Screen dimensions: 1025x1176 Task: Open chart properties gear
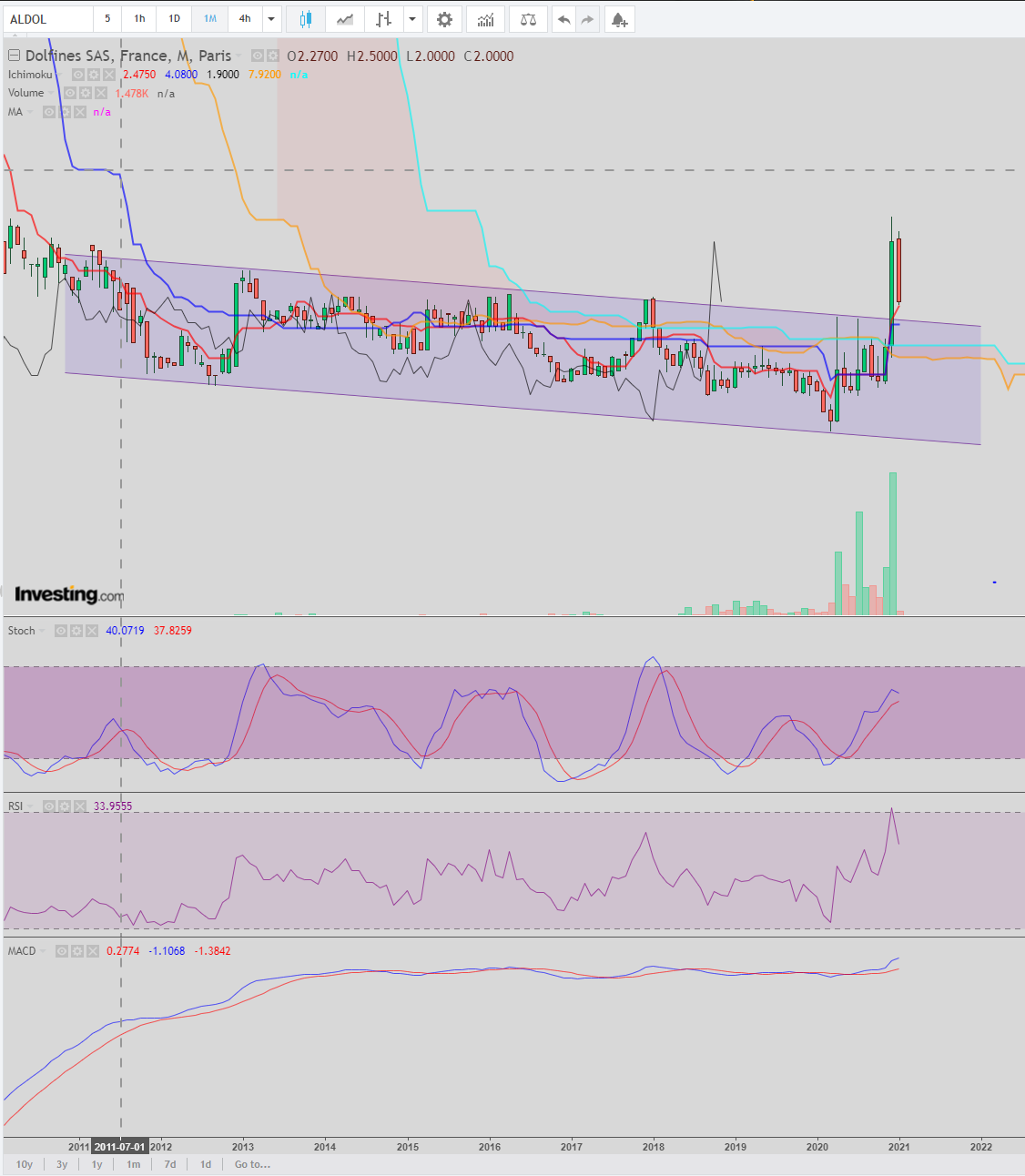click(444, 19)
